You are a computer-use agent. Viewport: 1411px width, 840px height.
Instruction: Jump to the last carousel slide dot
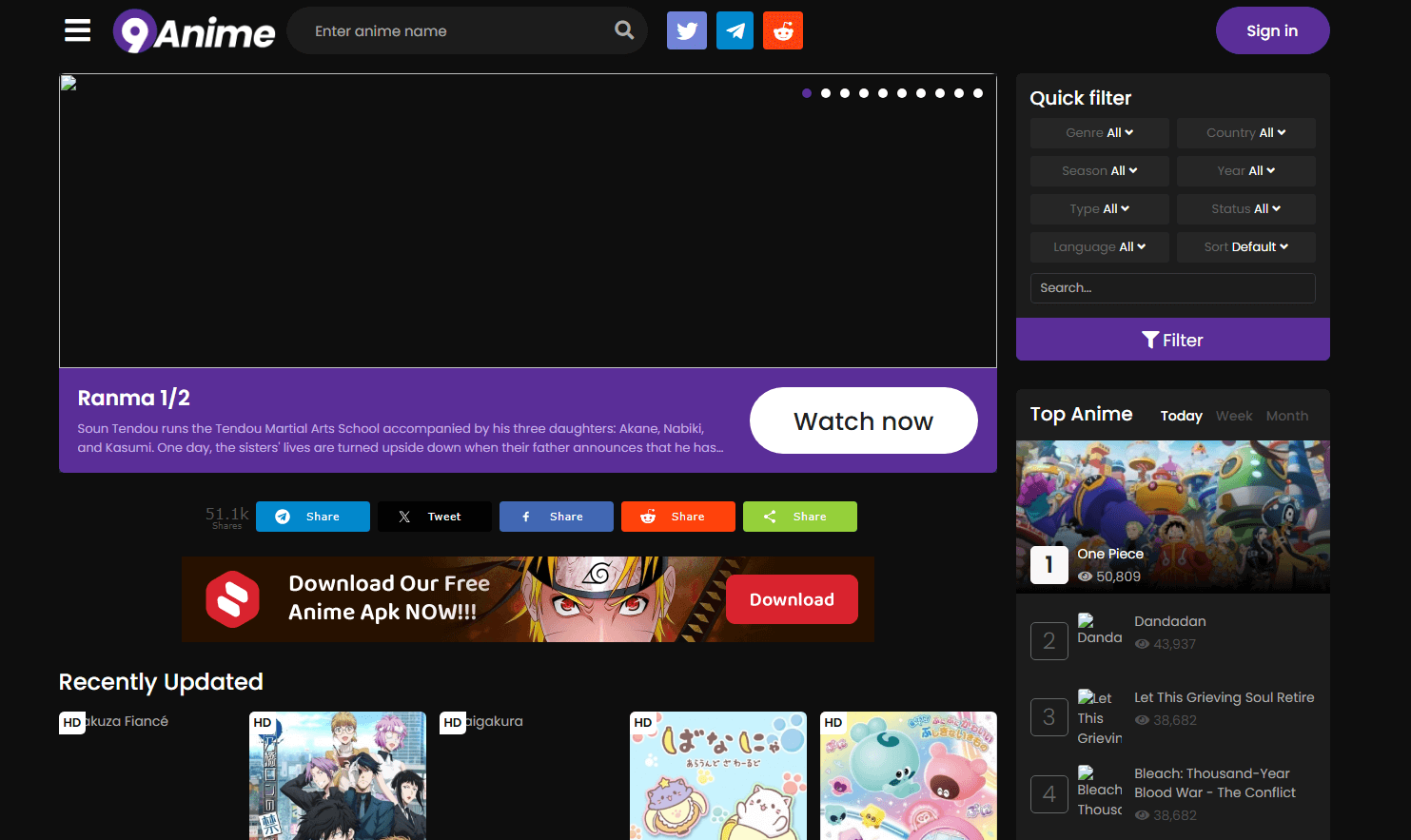click(x=978, y=93)
